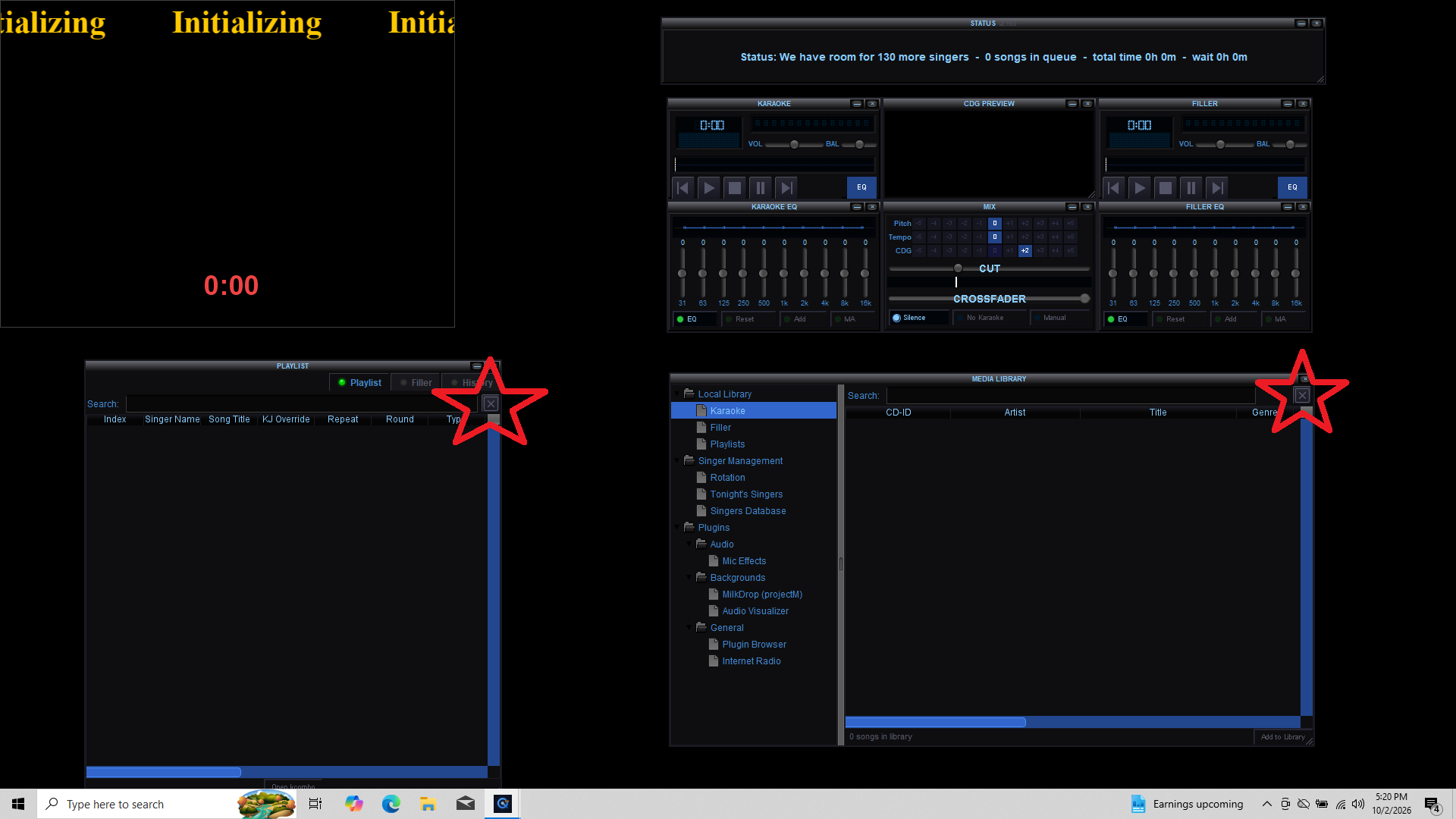
Task: Collapse the Plugins tree node
Action: (x=677, y=528)
